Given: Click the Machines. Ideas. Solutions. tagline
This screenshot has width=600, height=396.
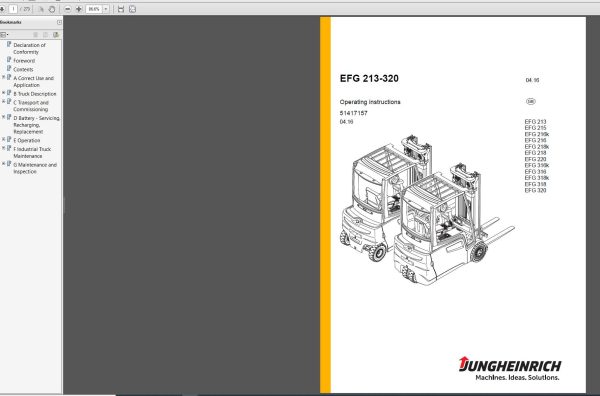Looking at the screenshot, I should point(517,378).
